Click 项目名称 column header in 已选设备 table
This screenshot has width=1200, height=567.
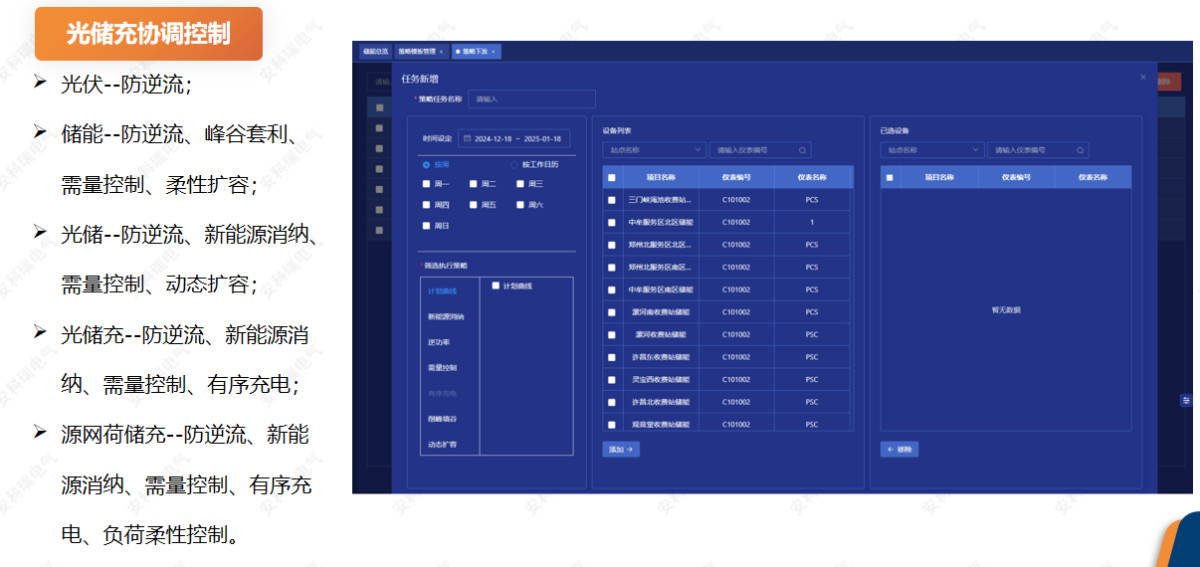(939, 177)
